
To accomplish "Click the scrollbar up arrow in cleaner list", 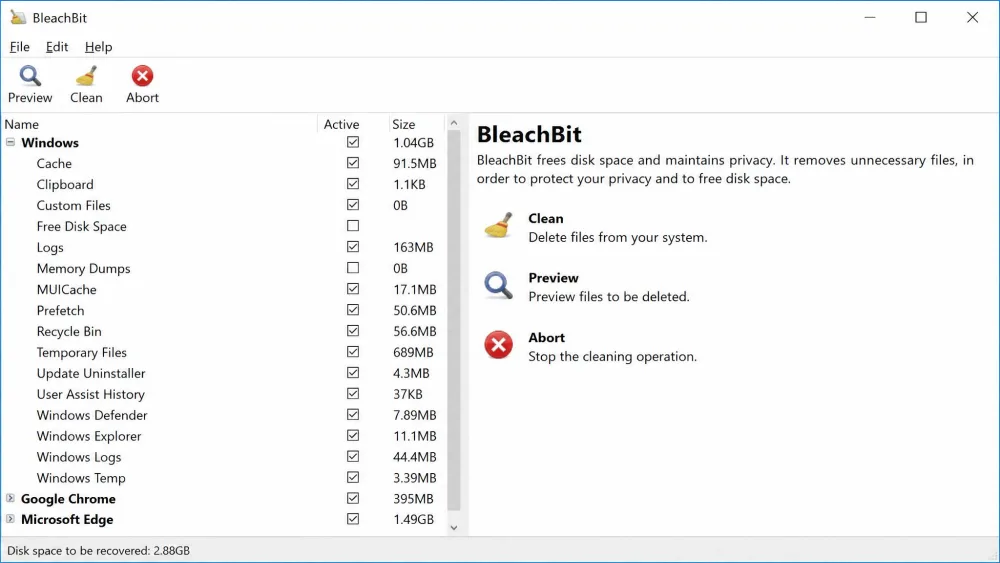I will point(454,122).
